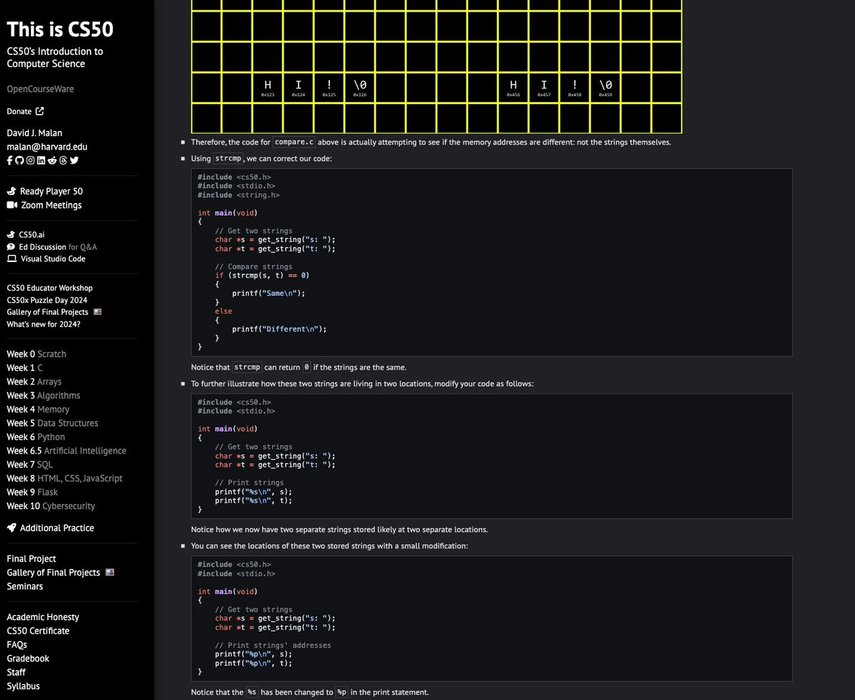Viewport: 855px width, 700px height.
Task: Launch Visual Studio Code link
Action: 52,258
